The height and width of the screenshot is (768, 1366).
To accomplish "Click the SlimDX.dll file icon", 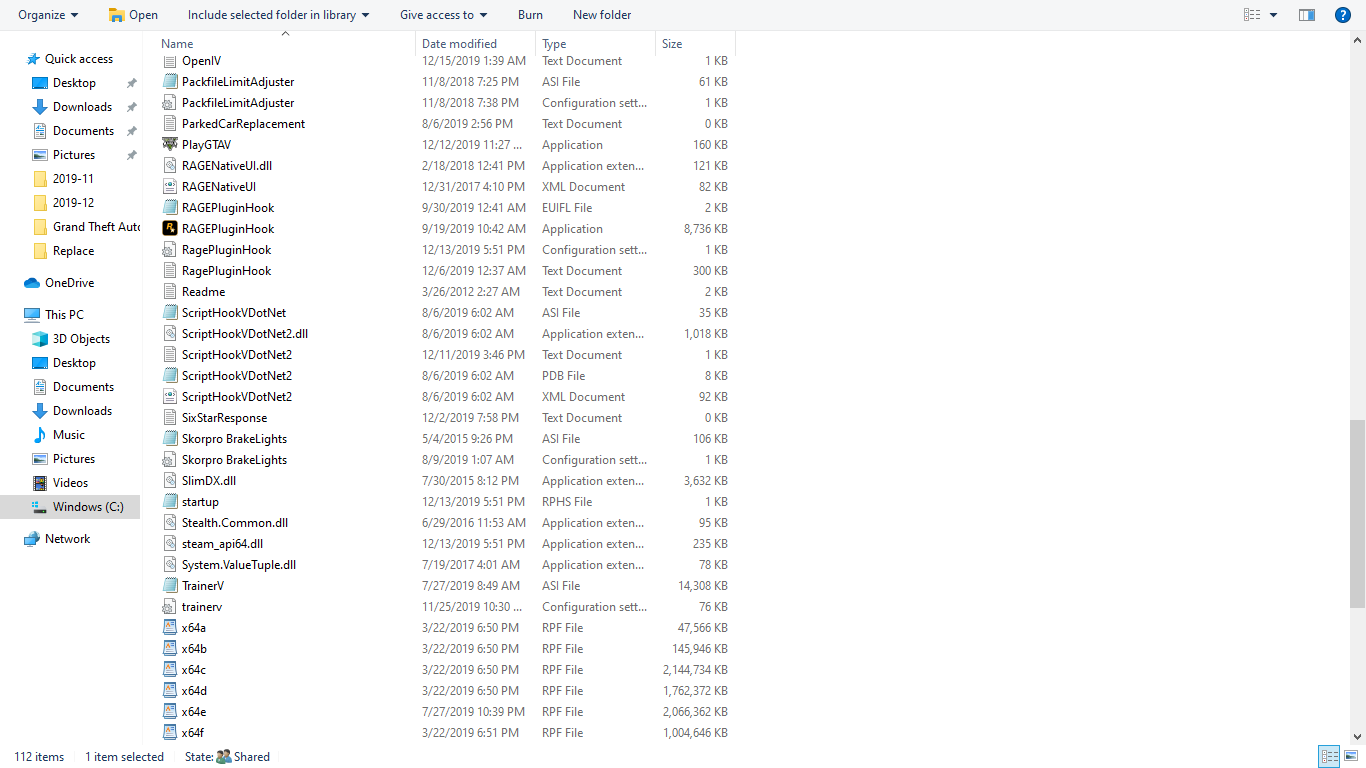I will point(170,481).
